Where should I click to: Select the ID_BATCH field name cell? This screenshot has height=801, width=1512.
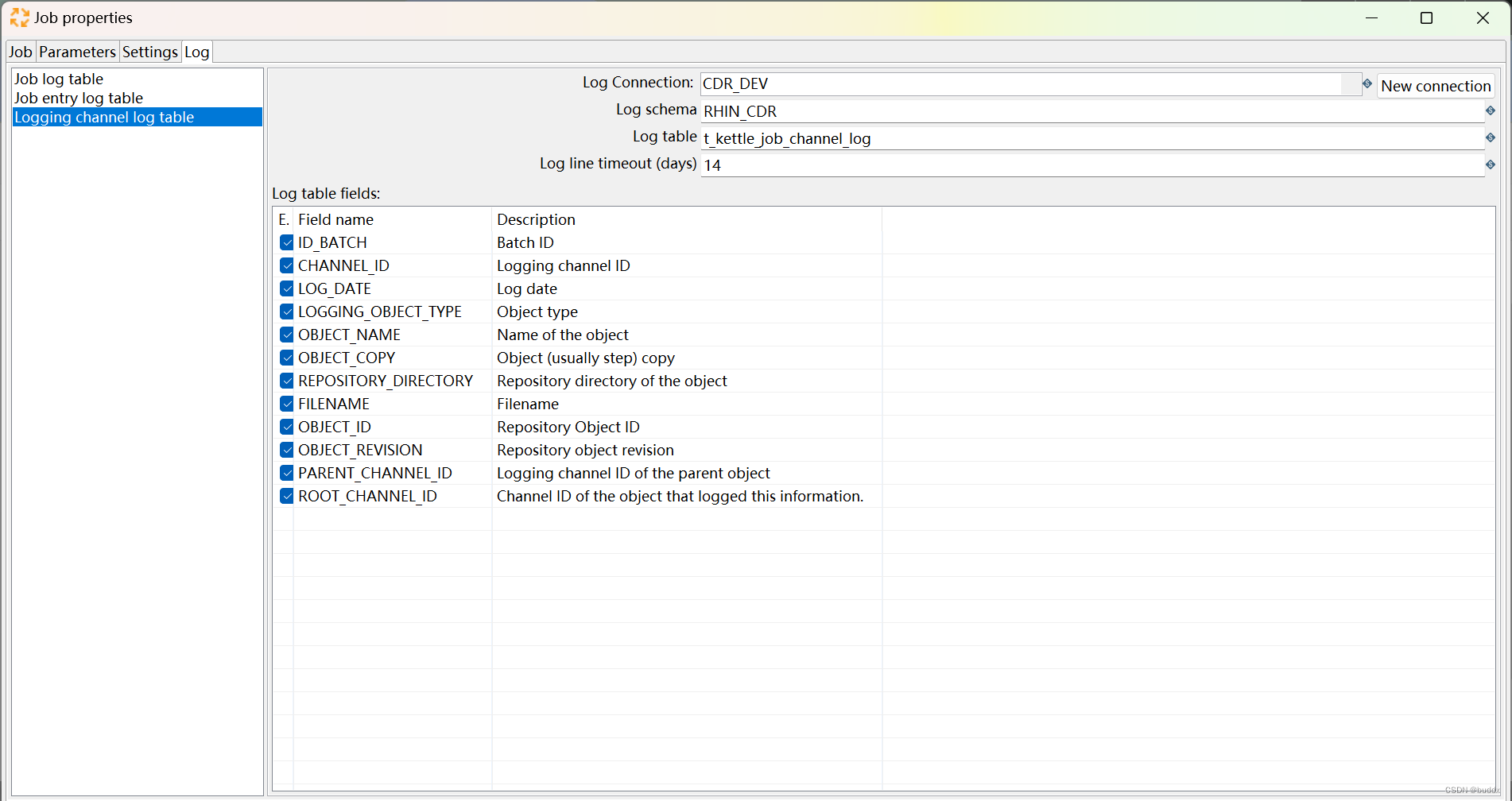pos(393,242)
